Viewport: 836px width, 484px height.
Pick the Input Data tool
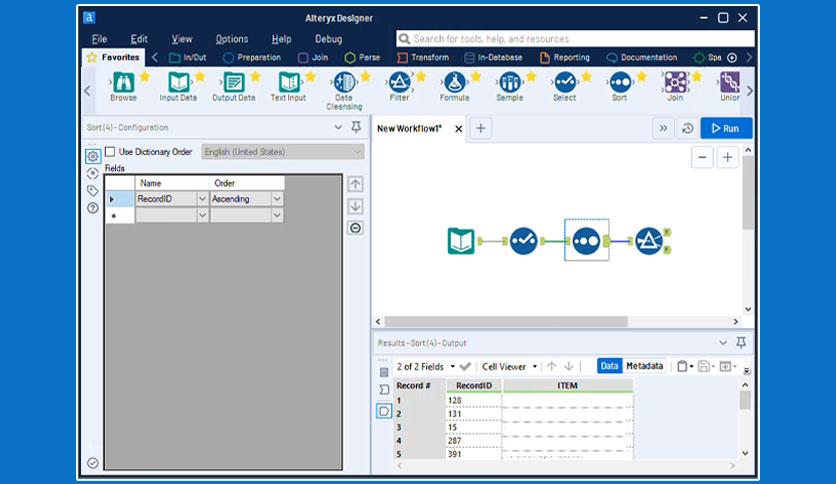179,83
